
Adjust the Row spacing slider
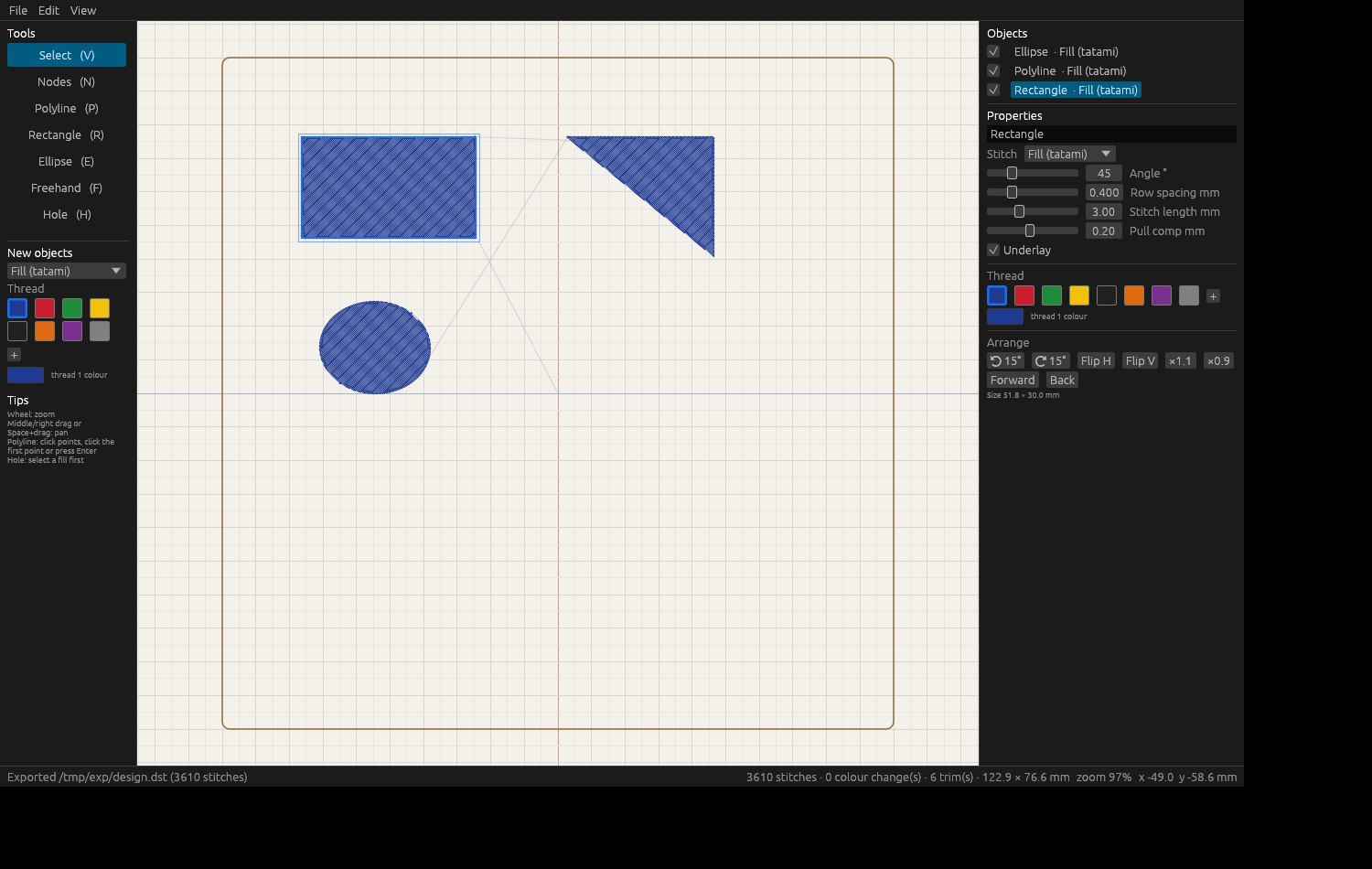(x=1033, y=192)
